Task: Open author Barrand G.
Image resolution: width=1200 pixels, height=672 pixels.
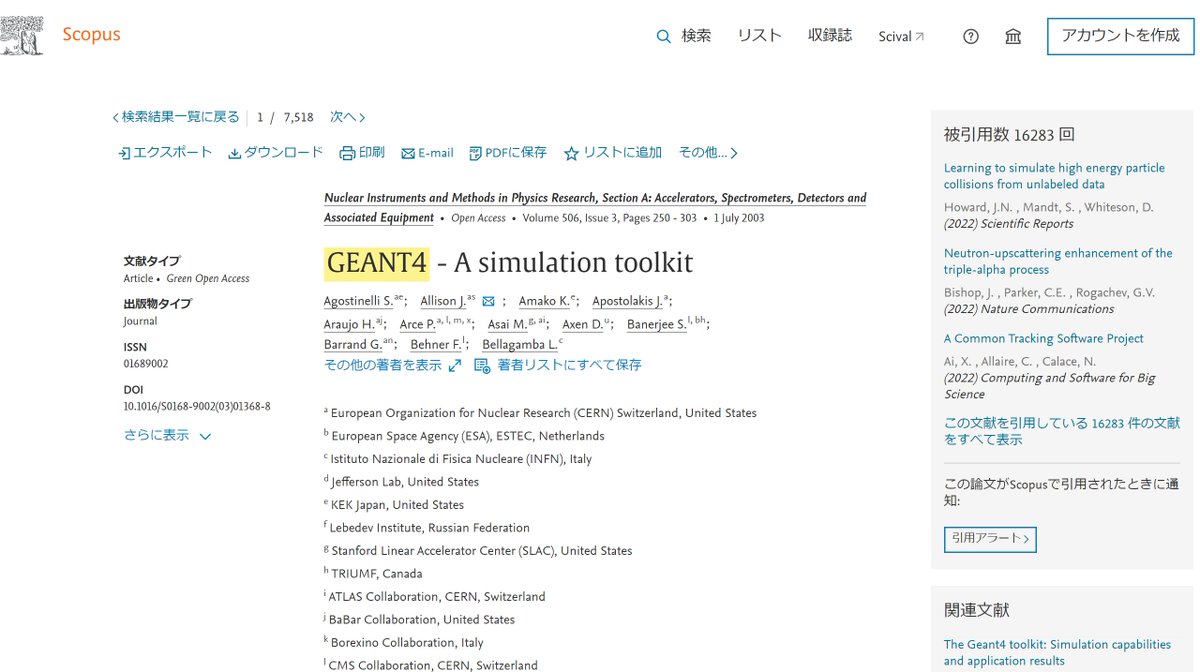Action: [x=353, y=345]
